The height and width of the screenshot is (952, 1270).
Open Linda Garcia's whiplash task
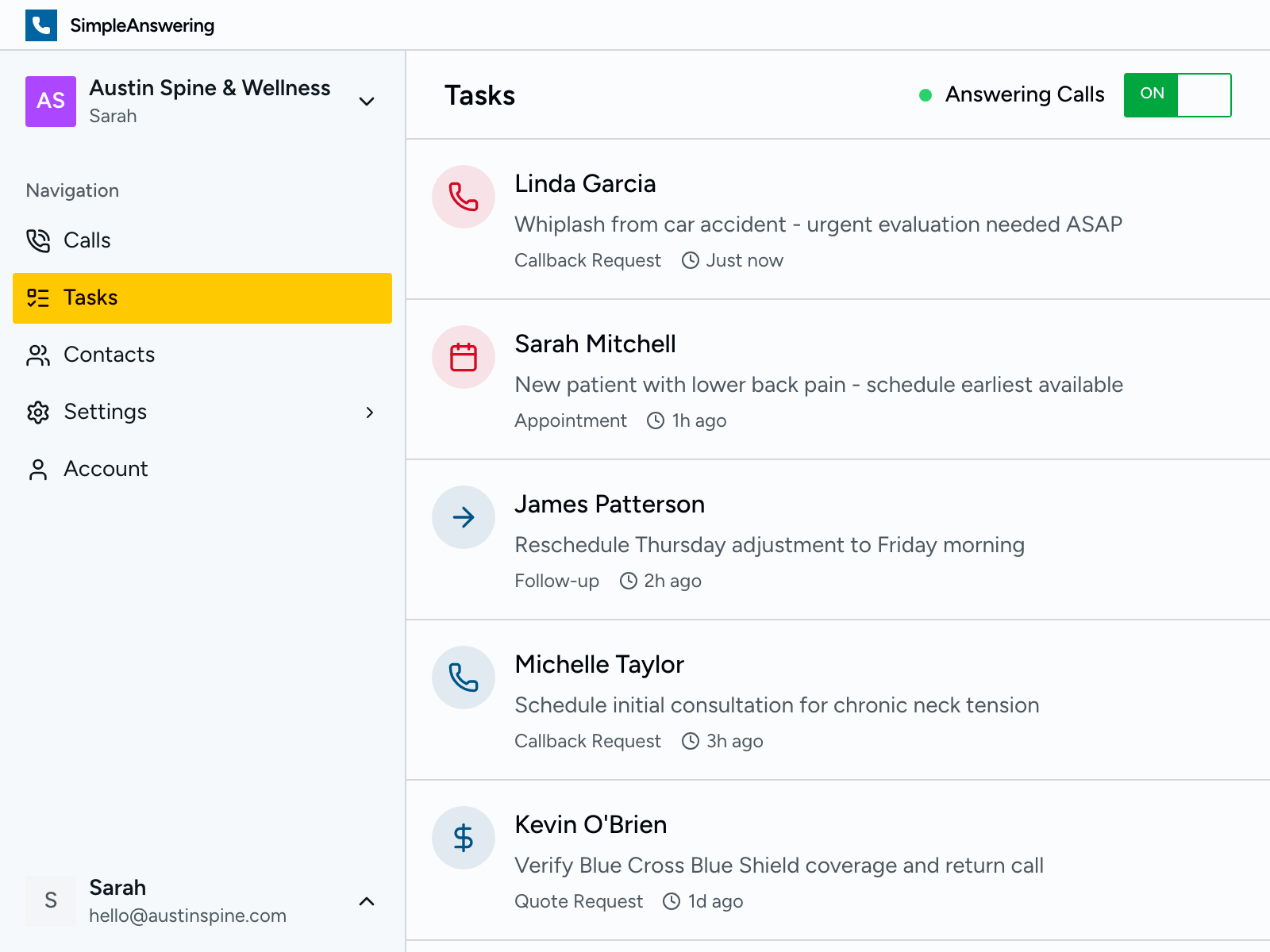pos(818,225)
